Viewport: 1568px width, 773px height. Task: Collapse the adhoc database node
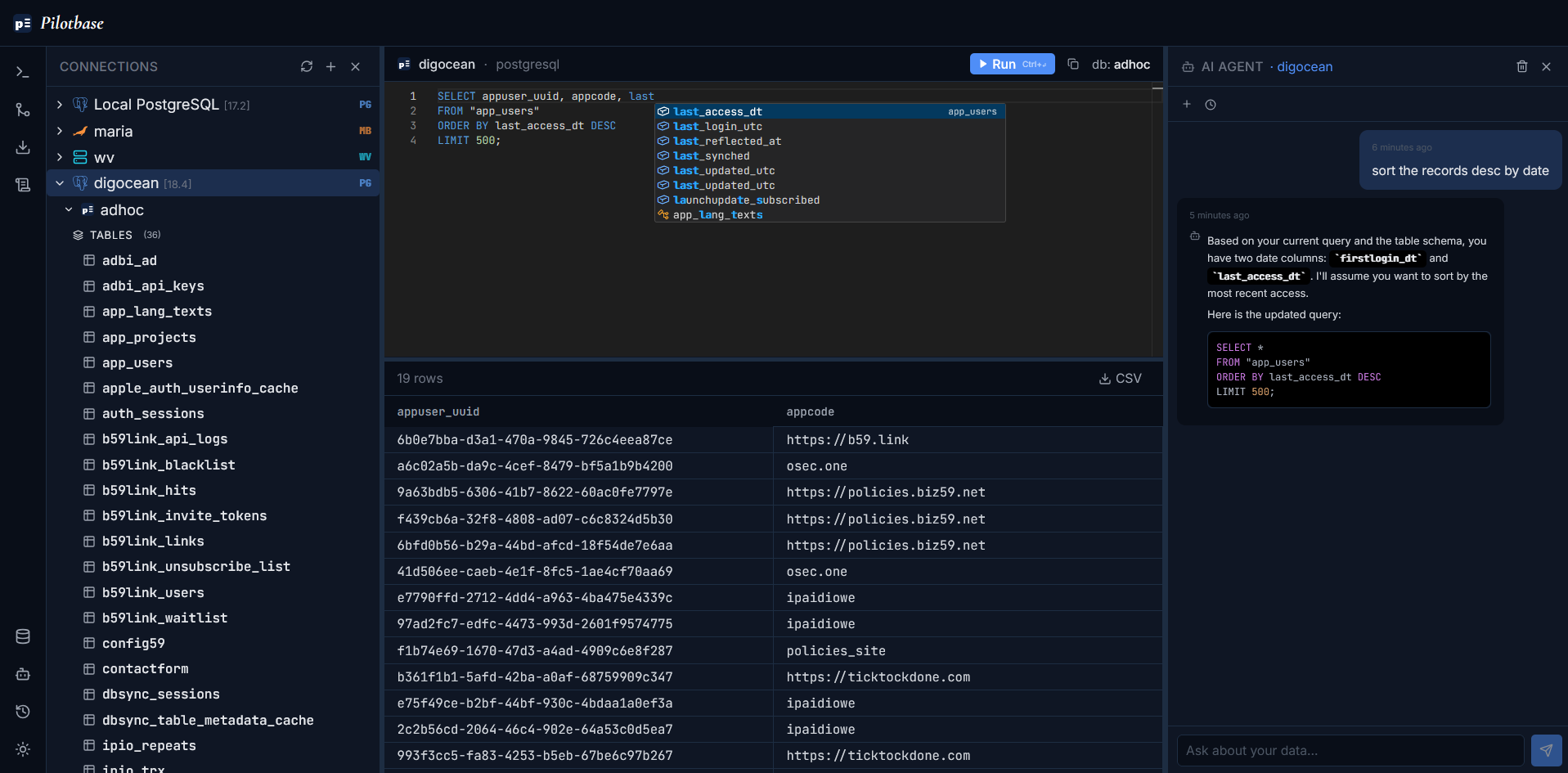69,210
